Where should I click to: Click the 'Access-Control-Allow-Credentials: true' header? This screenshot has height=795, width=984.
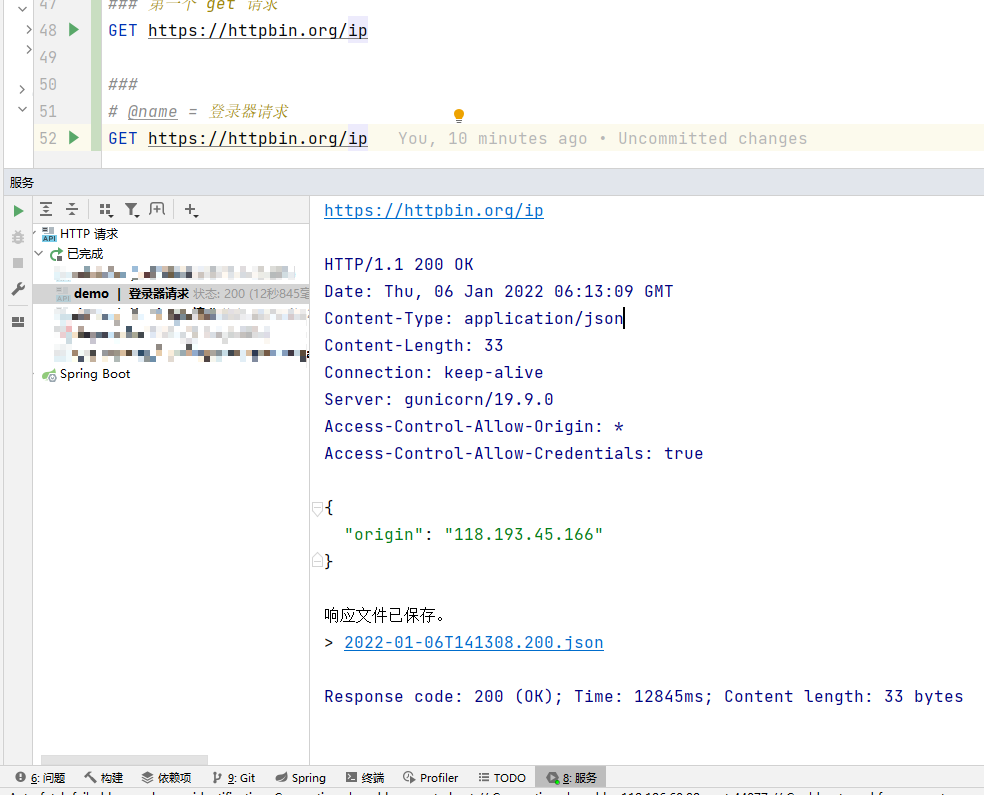click(513, 453)
